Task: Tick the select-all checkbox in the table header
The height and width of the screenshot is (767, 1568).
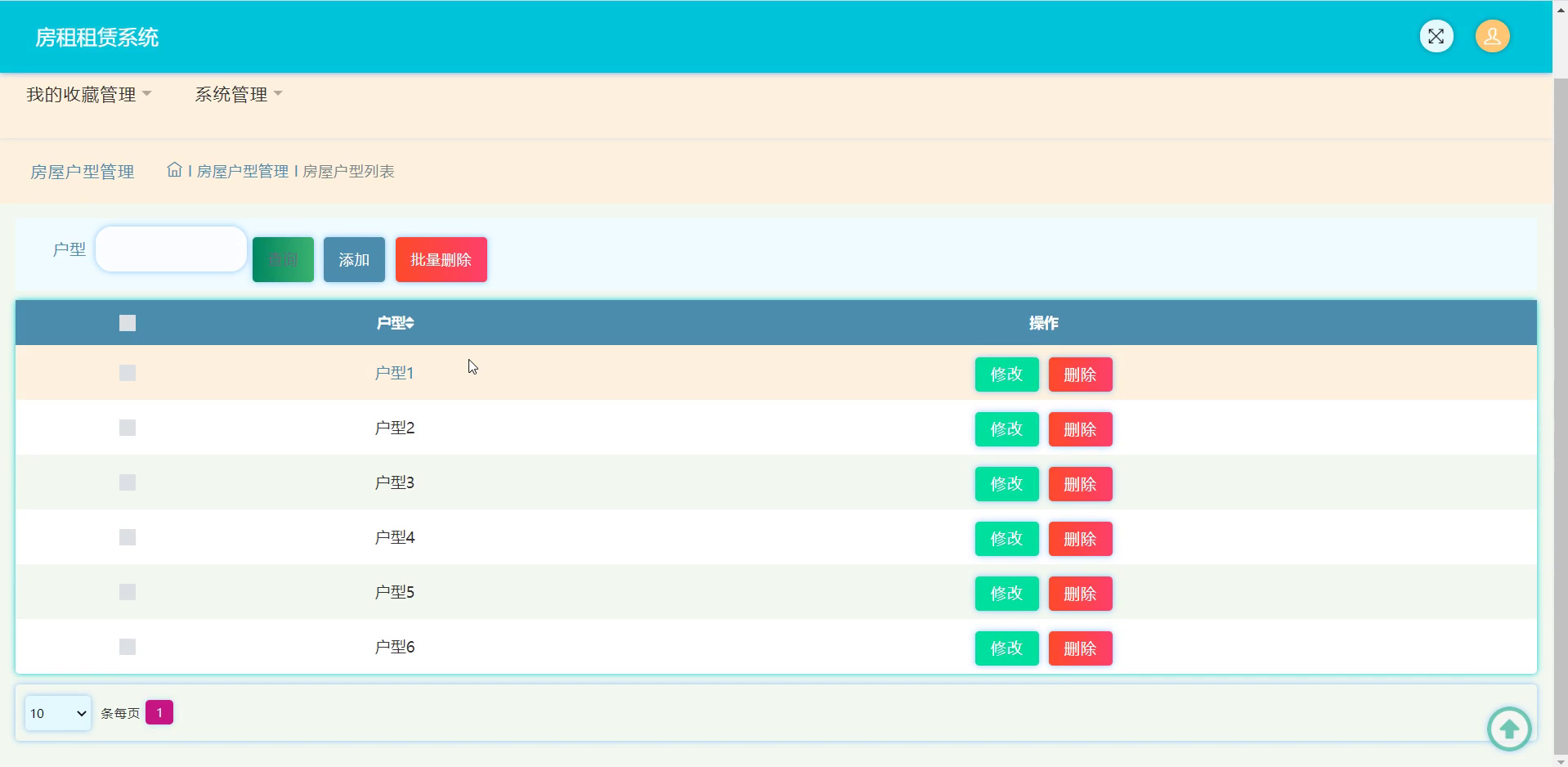Action: (128, 323)
